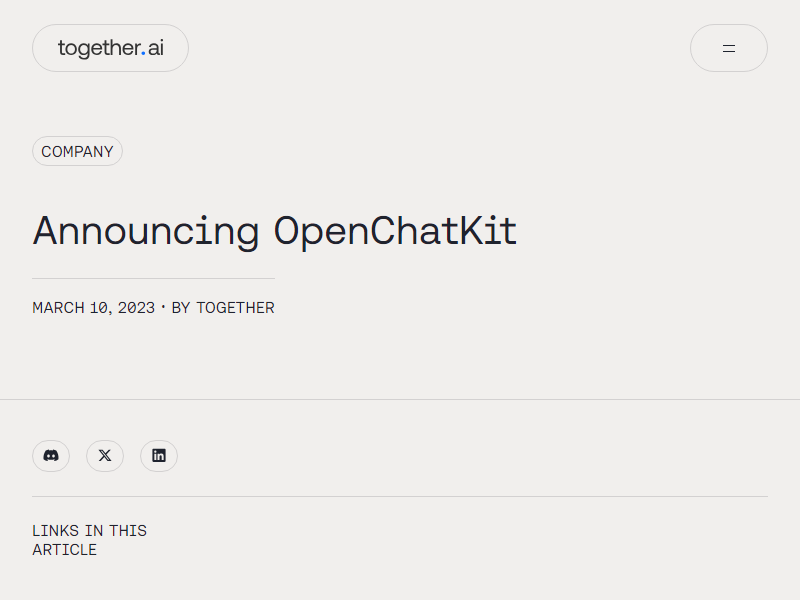Screen dimensions: 800x600
Task: Click the Announcing OpenChatKit headline
Action: point(275,231)
